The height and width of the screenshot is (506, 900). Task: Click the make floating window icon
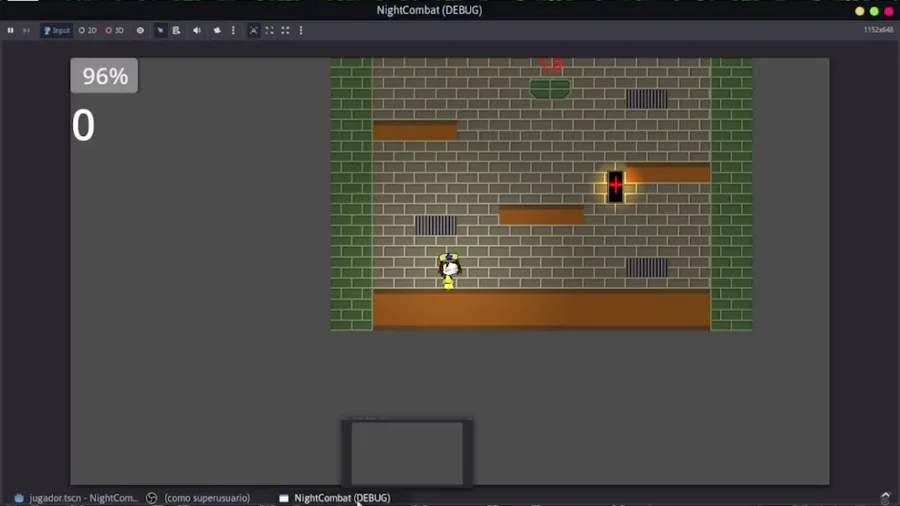(x=269, y=30)
